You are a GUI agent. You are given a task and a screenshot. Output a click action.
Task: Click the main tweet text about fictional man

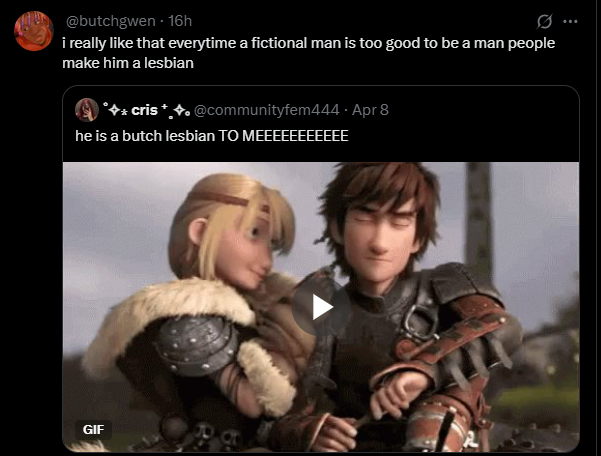click(309, 53)
